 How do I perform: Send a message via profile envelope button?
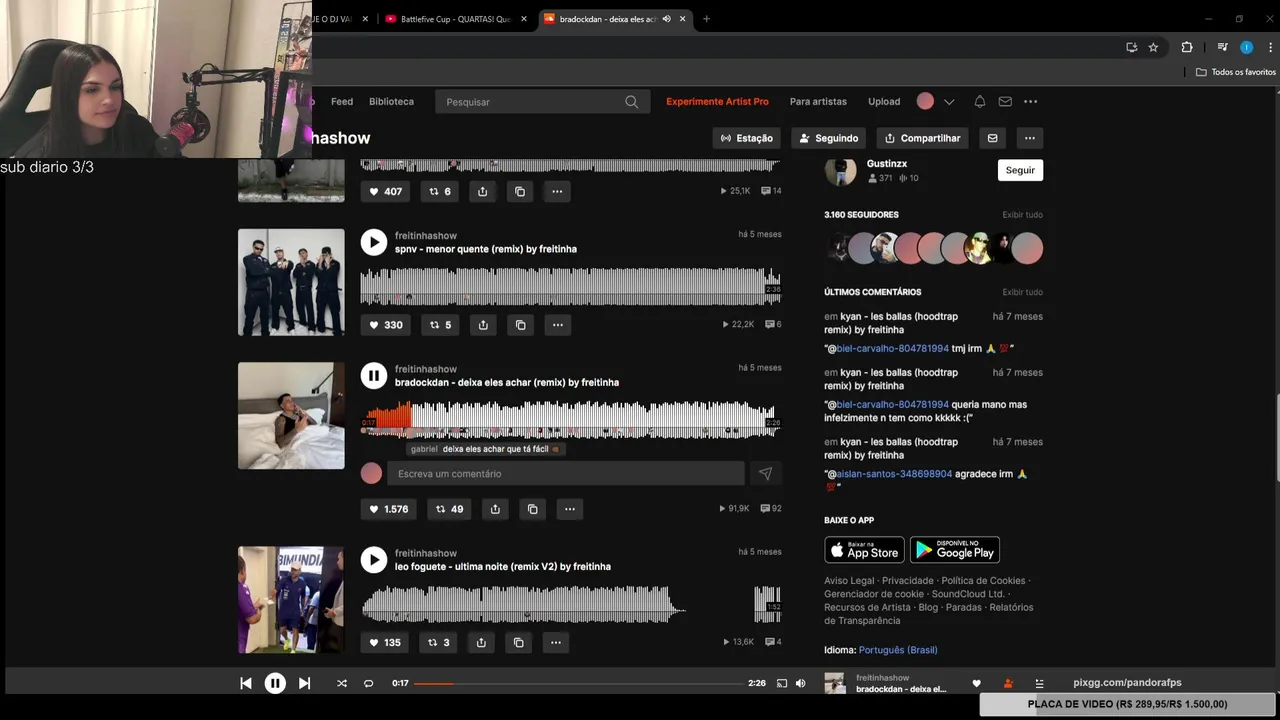click(992, 138)
